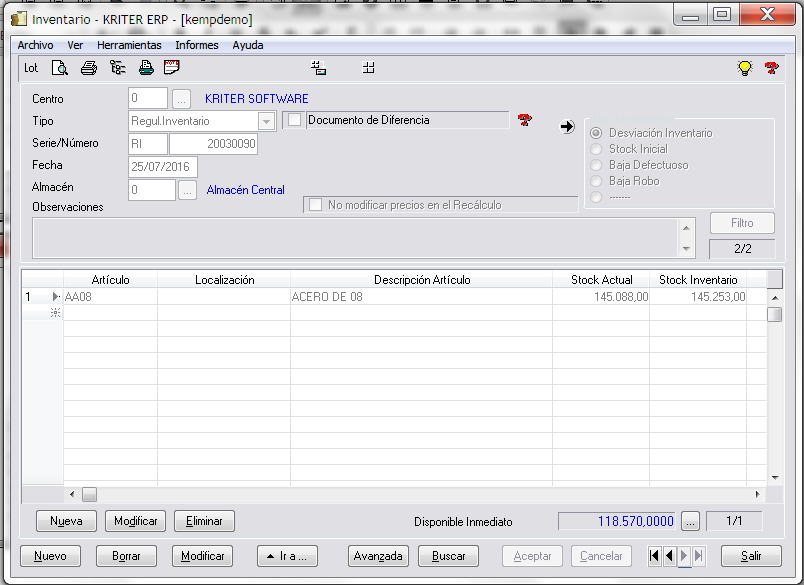The width and height of the screenshot is (804, 585).
Task: Open the Herramientas menu
Action: point(129,45)
